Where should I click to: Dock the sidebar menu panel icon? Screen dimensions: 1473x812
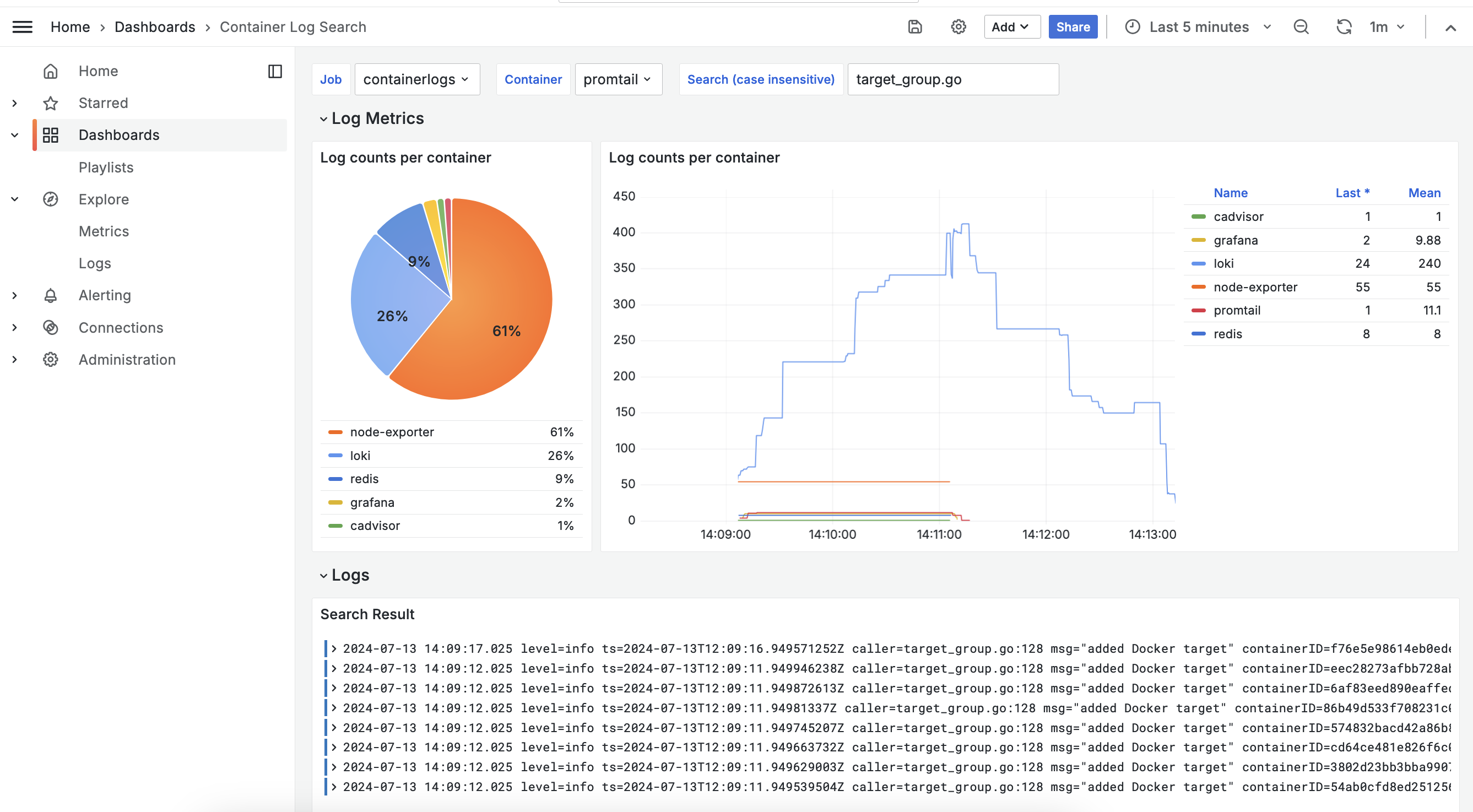pyautogui.click(x=275, y=71)
